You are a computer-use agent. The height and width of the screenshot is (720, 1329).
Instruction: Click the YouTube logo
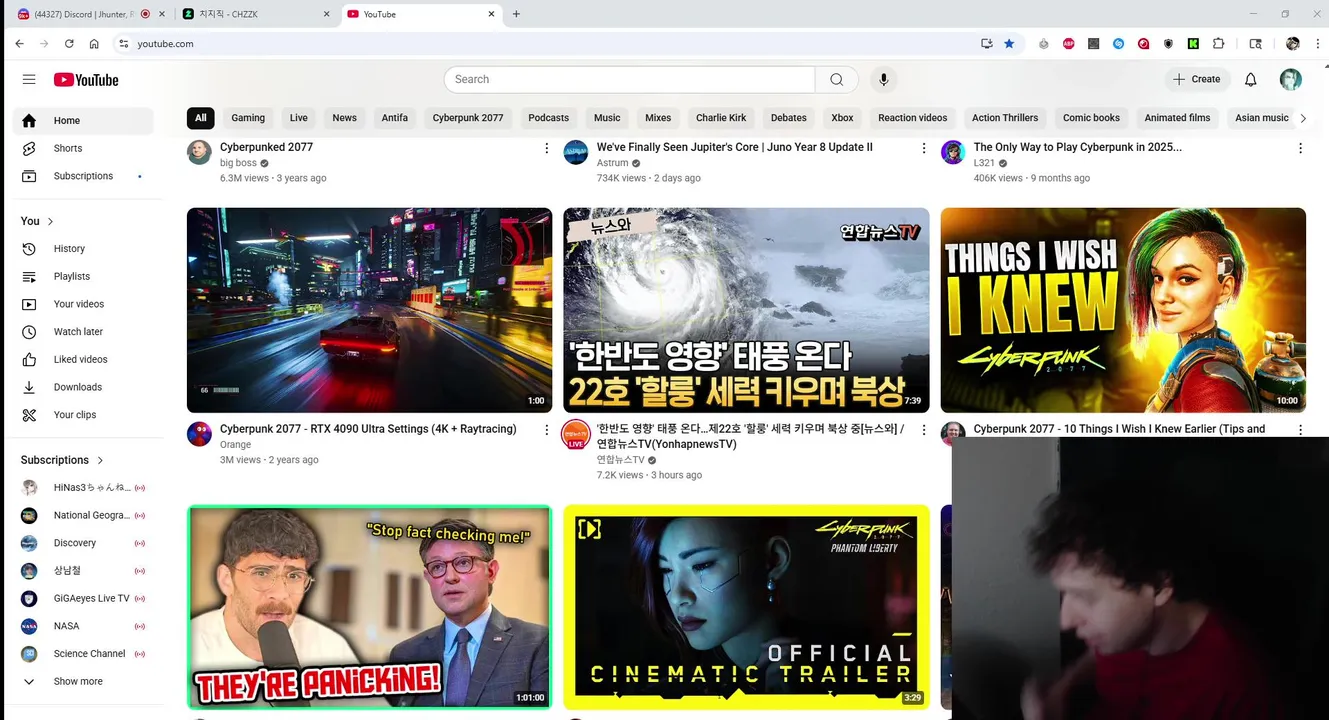pyautogui.click(x=86, y=79)
